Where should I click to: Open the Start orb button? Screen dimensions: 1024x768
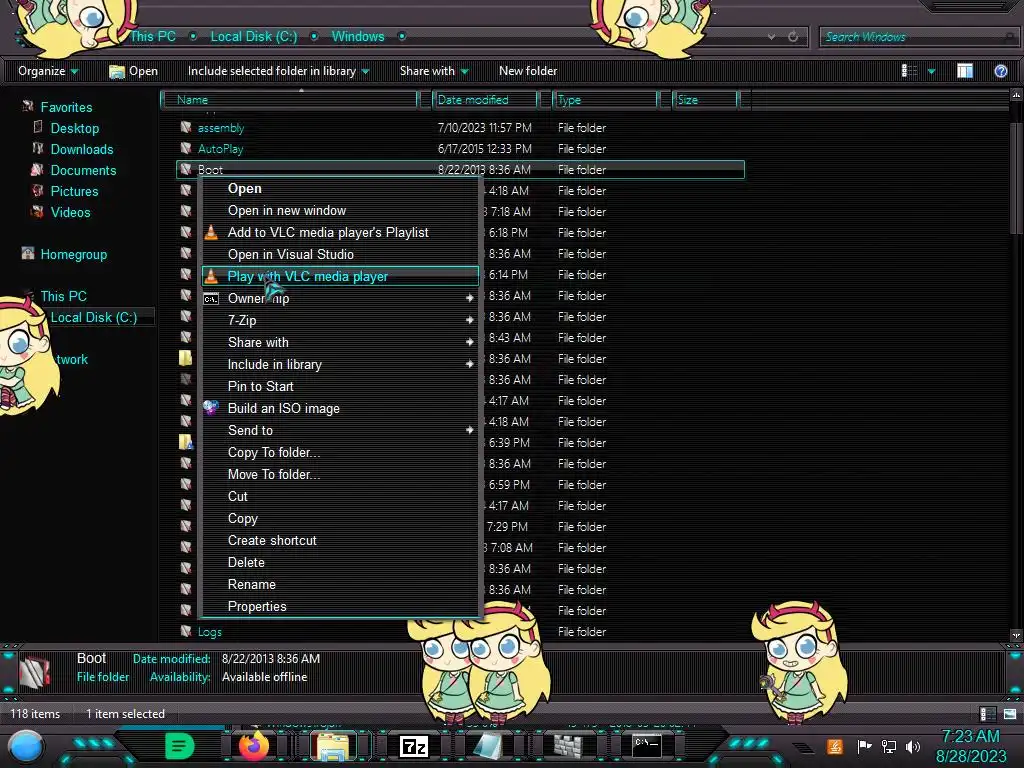(26, 747)
